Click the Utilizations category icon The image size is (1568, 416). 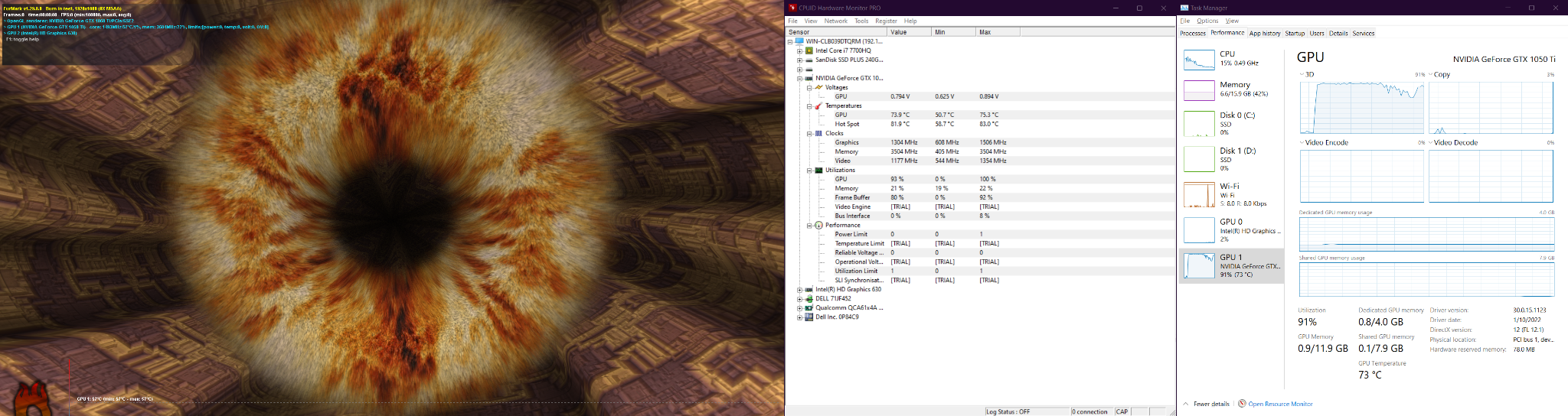point(818,170)
